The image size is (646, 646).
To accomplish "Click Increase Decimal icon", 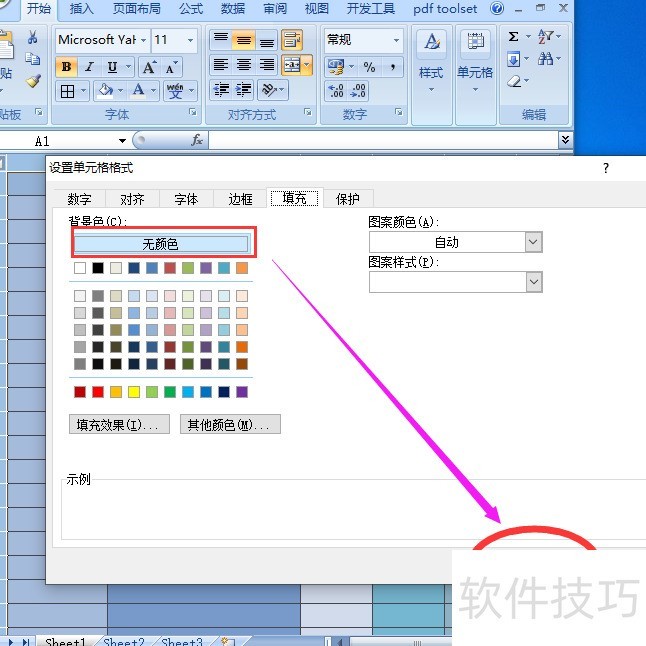I will point(336,91).
